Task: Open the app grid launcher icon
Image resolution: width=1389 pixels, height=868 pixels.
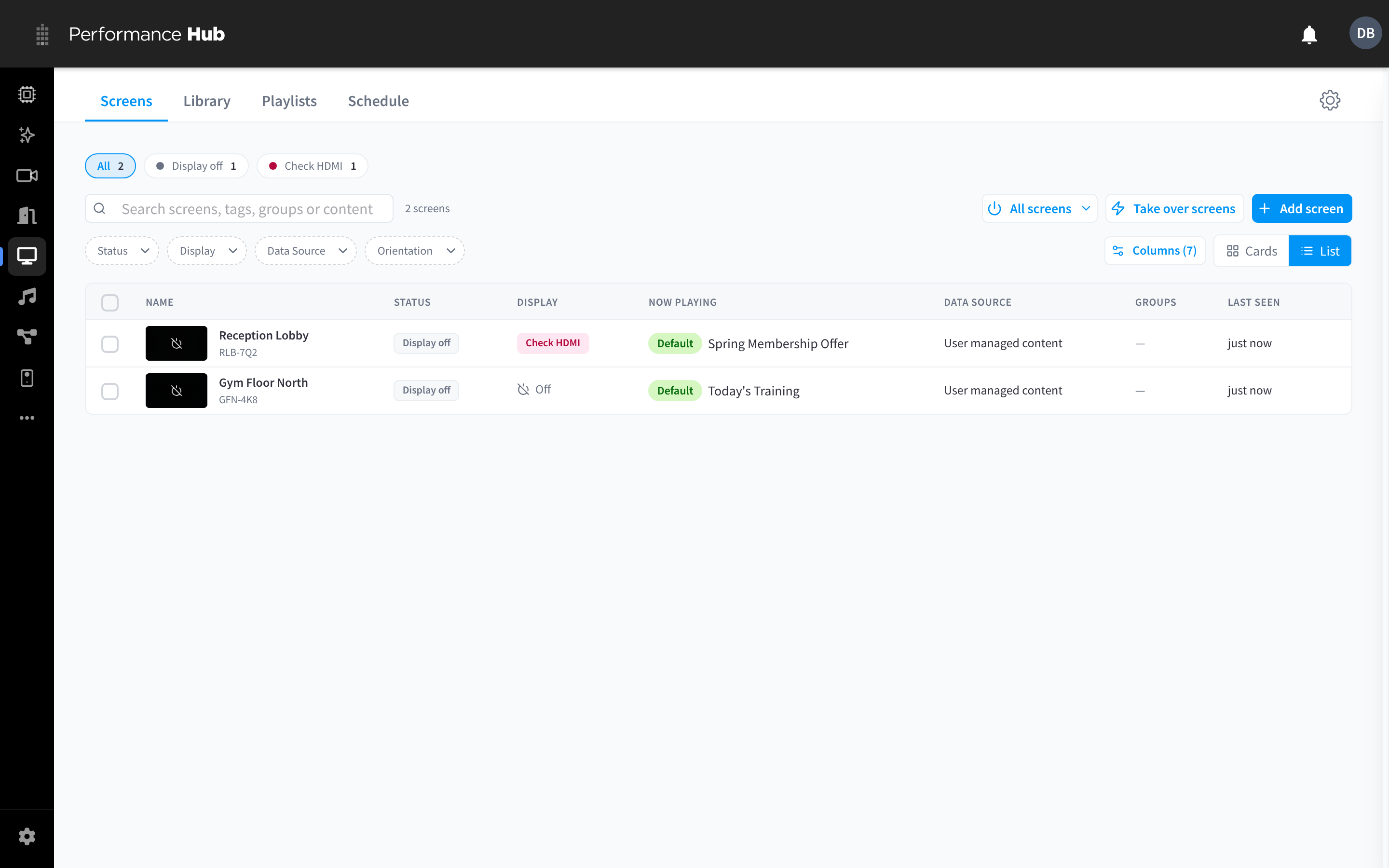Action: click(x=42, y=34)
